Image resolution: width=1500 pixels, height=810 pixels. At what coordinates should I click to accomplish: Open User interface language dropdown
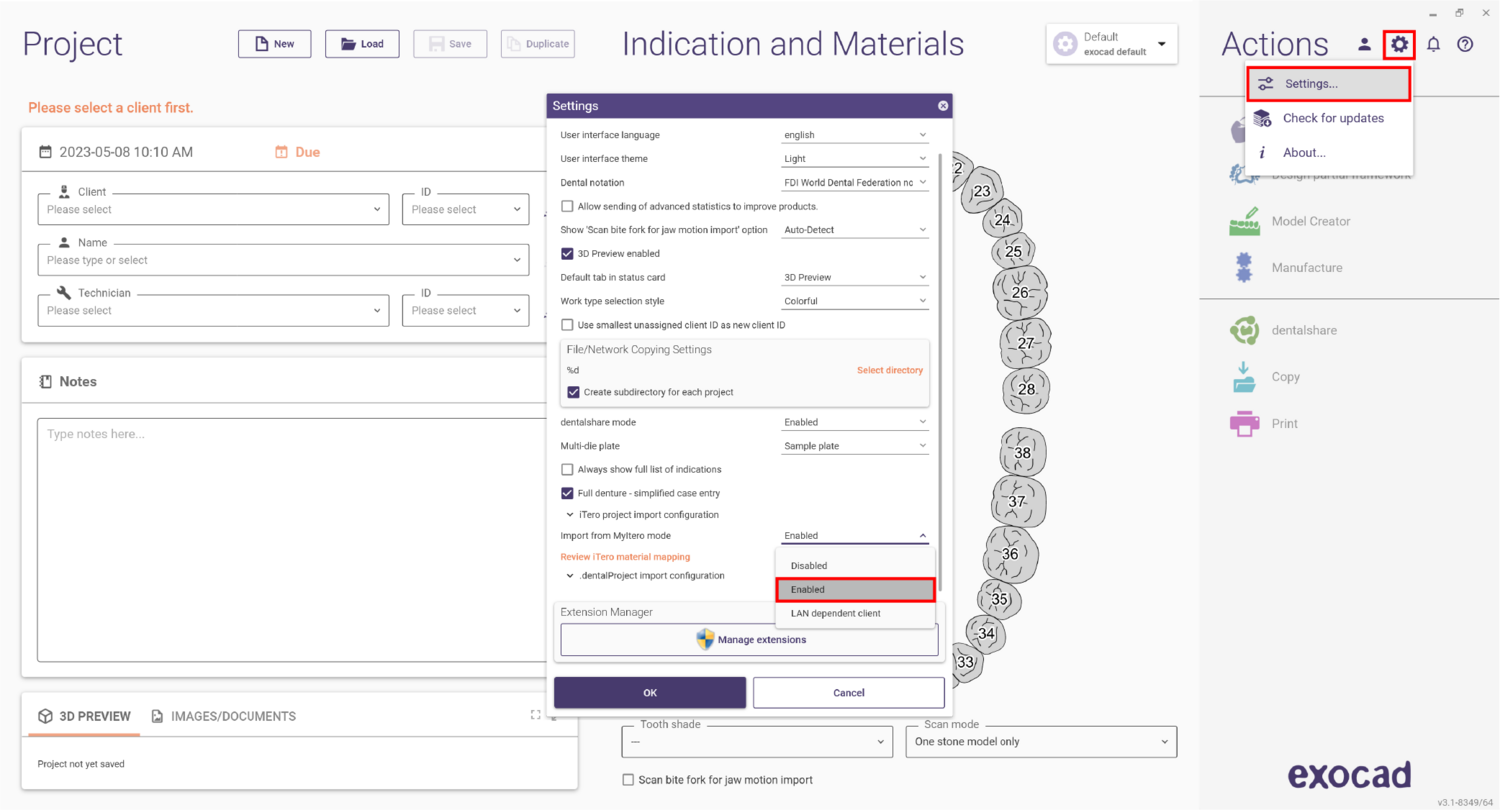click(855, 135)
